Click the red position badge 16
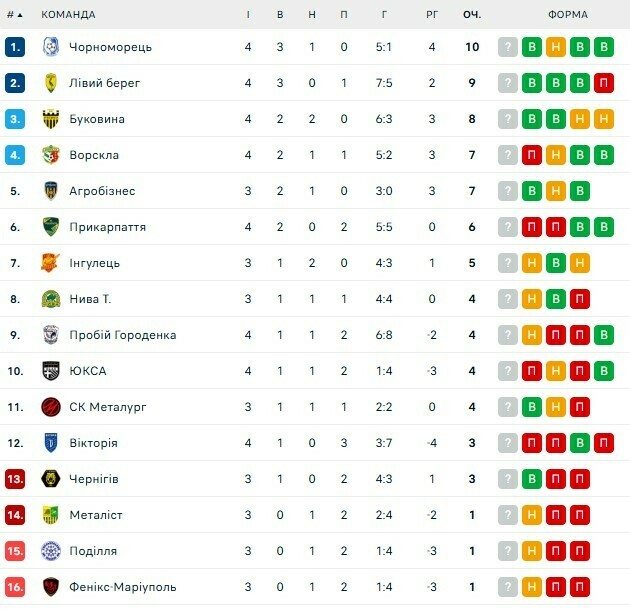This screenshot has width=630, height=611. [x=15, y=587]
